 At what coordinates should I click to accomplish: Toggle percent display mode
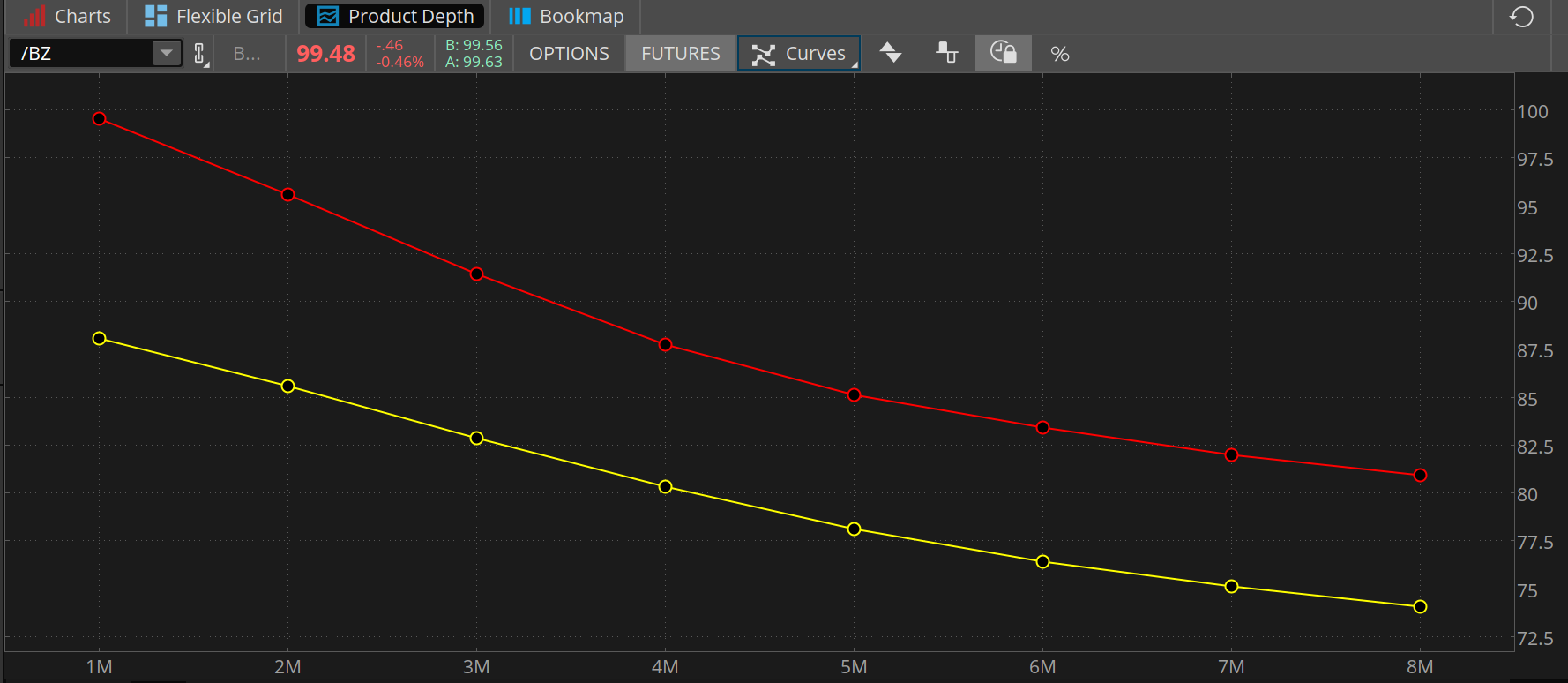tap(1060, 54)
